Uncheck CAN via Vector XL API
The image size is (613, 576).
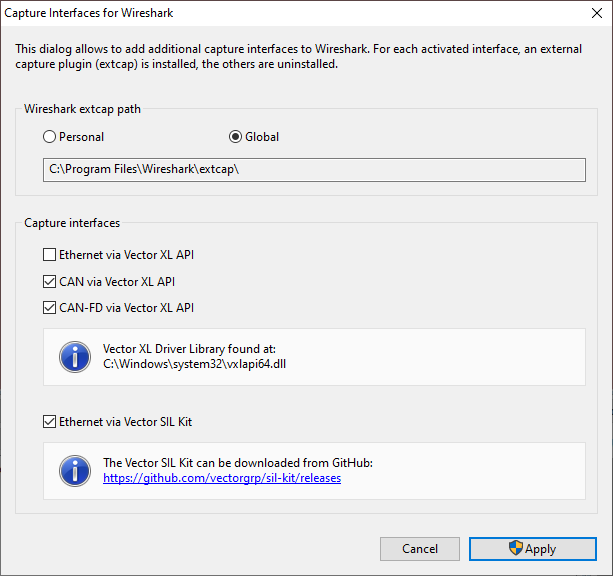click(49, 282)
